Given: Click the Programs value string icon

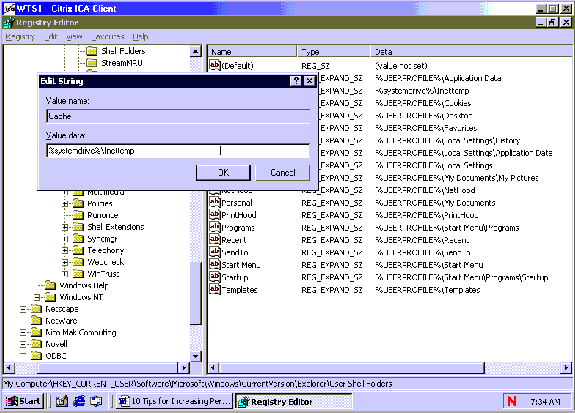Looking at the screenshot, I should (215, 227).
